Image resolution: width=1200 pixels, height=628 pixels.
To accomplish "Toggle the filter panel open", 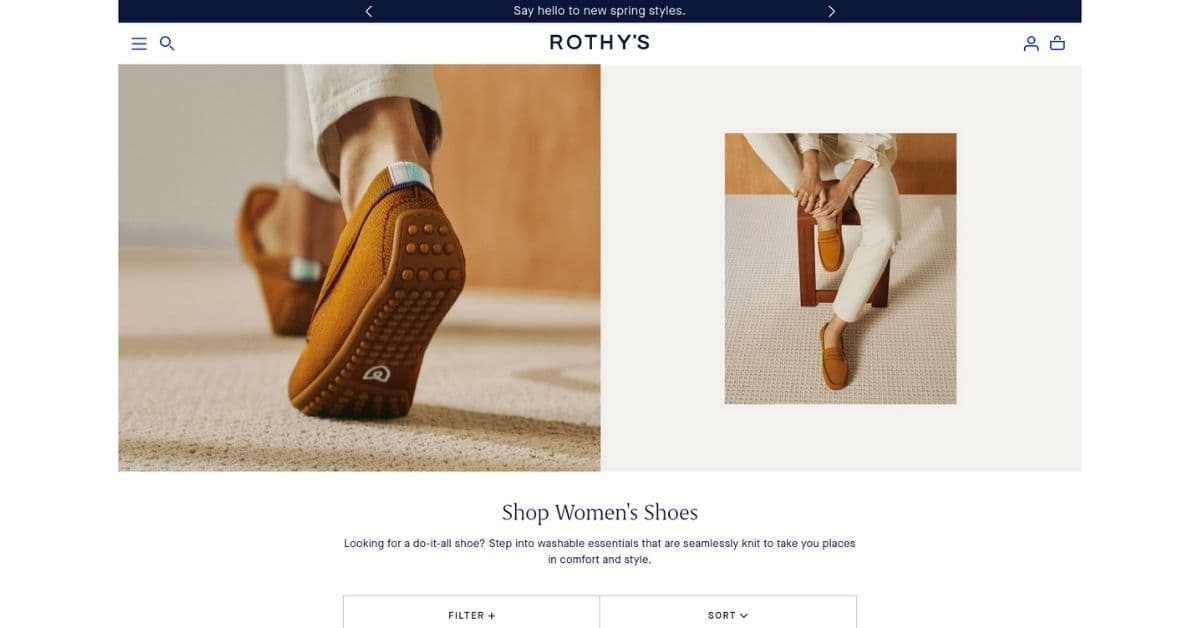I will [471, 615].
